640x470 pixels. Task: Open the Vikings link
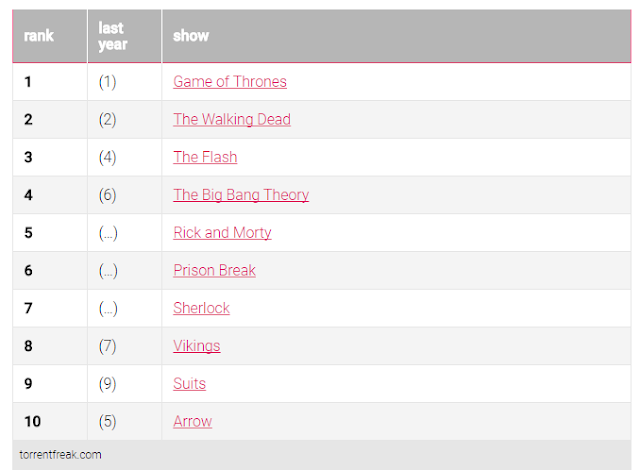click(x=196, y=346)
